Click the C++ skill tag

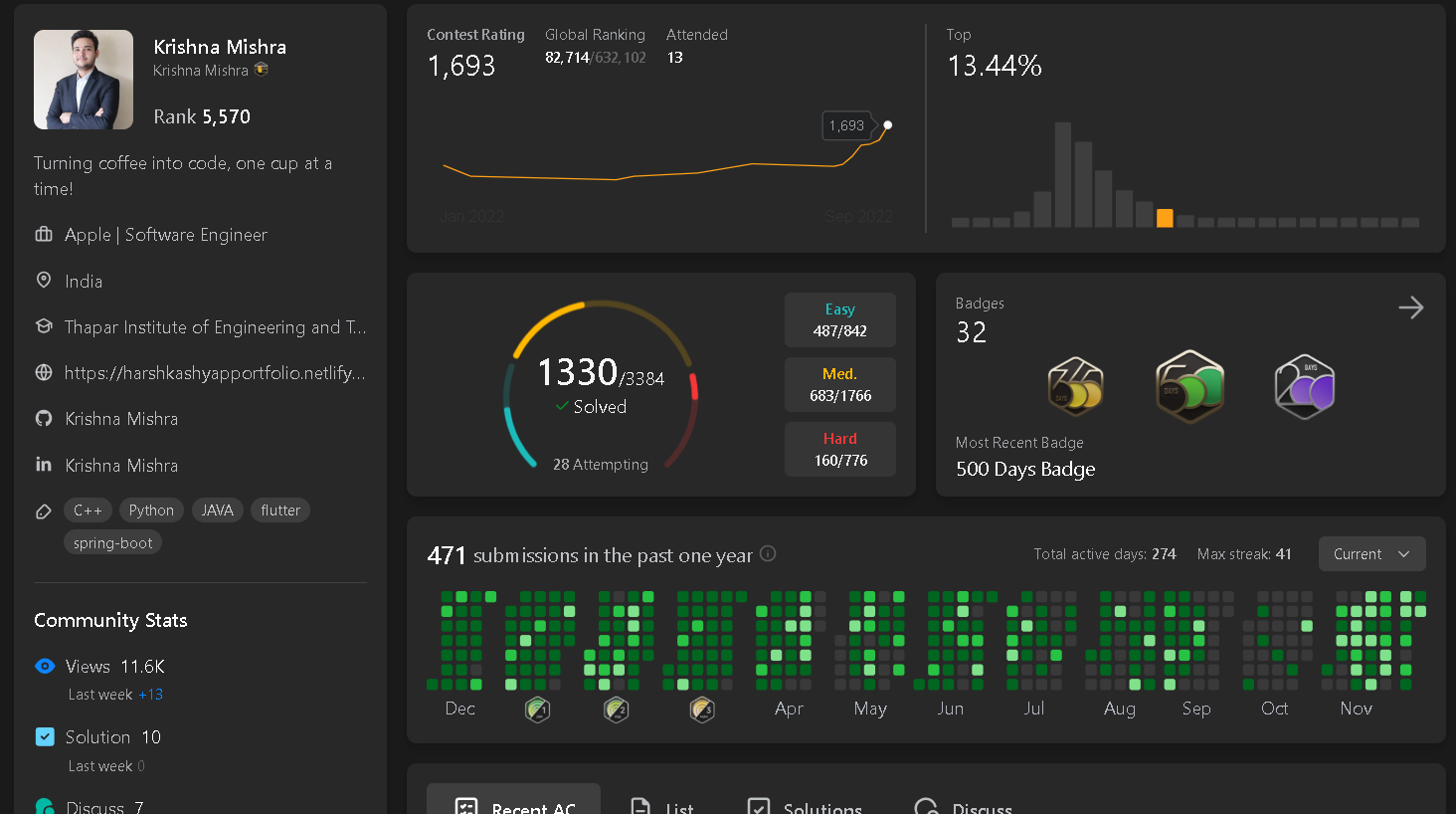[89, 510]
